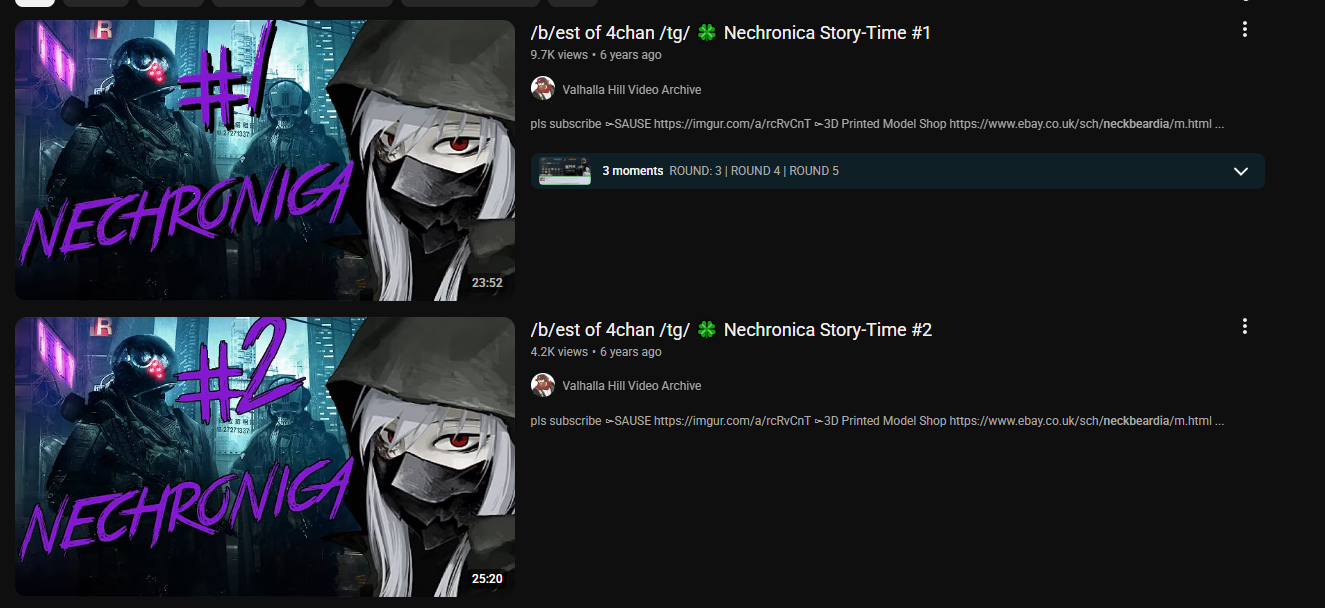The image size is (1325, 608).
Task: Click the "3 moments" label text
Action: pos(632,171)
